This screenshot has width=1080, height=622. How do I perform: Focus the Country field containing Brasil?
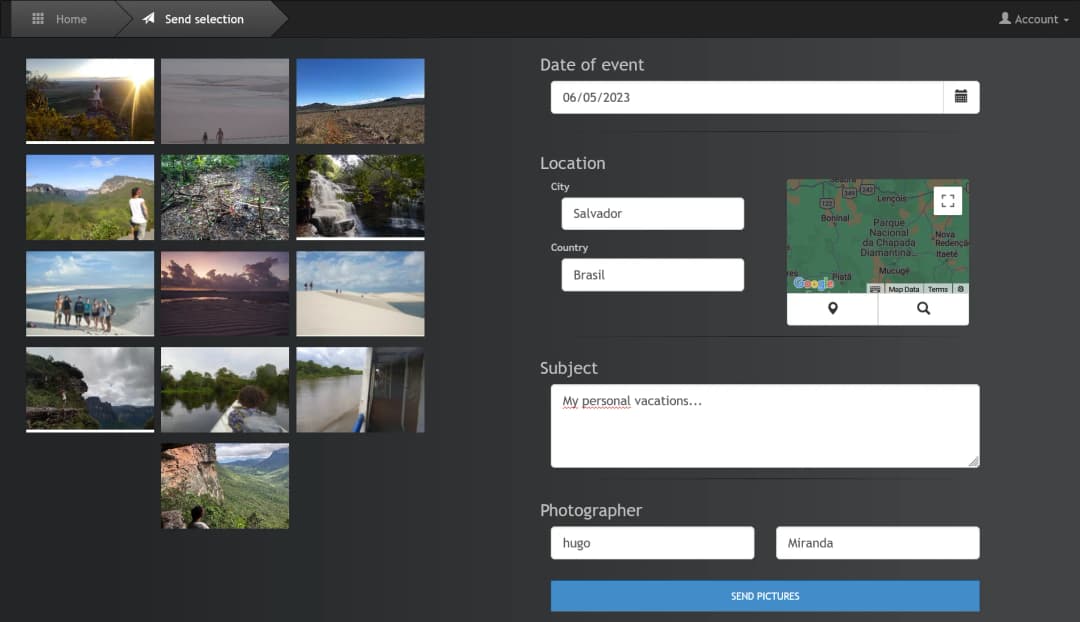point(652,275)
